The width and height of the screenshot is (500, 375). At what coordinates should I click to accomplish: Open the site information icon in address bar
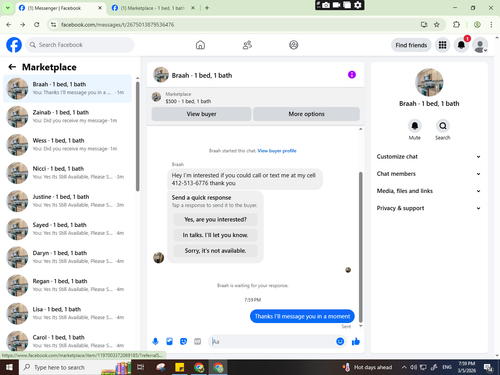(53, 25)
